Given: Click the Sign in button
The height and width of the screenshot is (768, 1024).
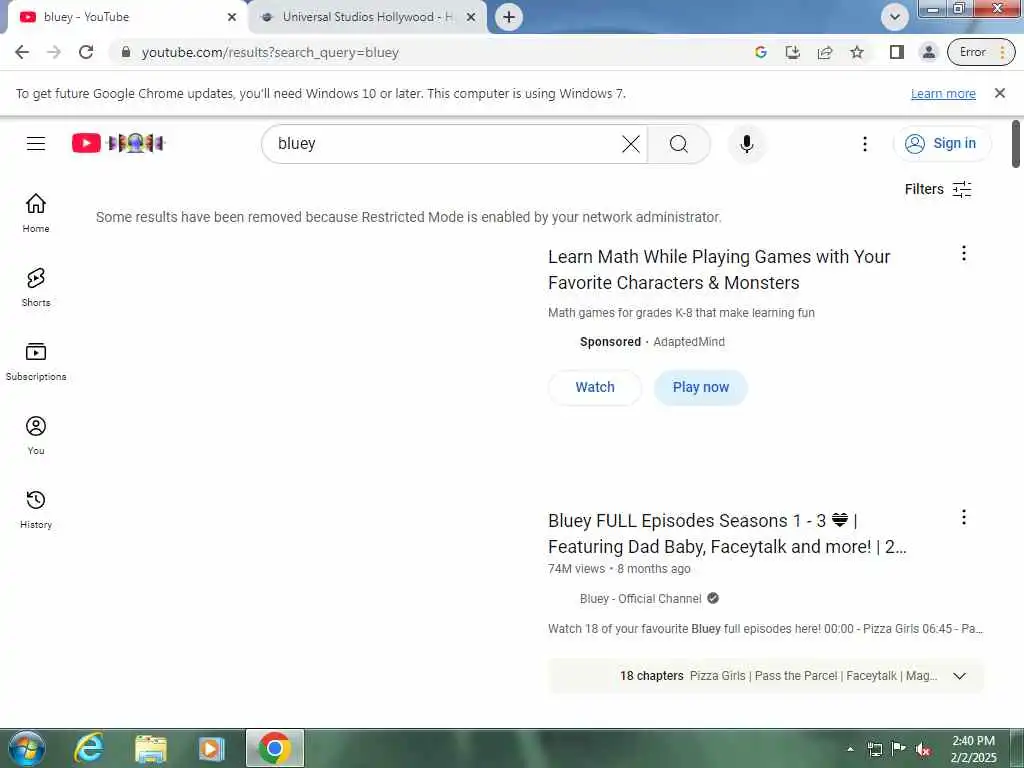Looking at the screenshot, I should (x=942, y=144).
